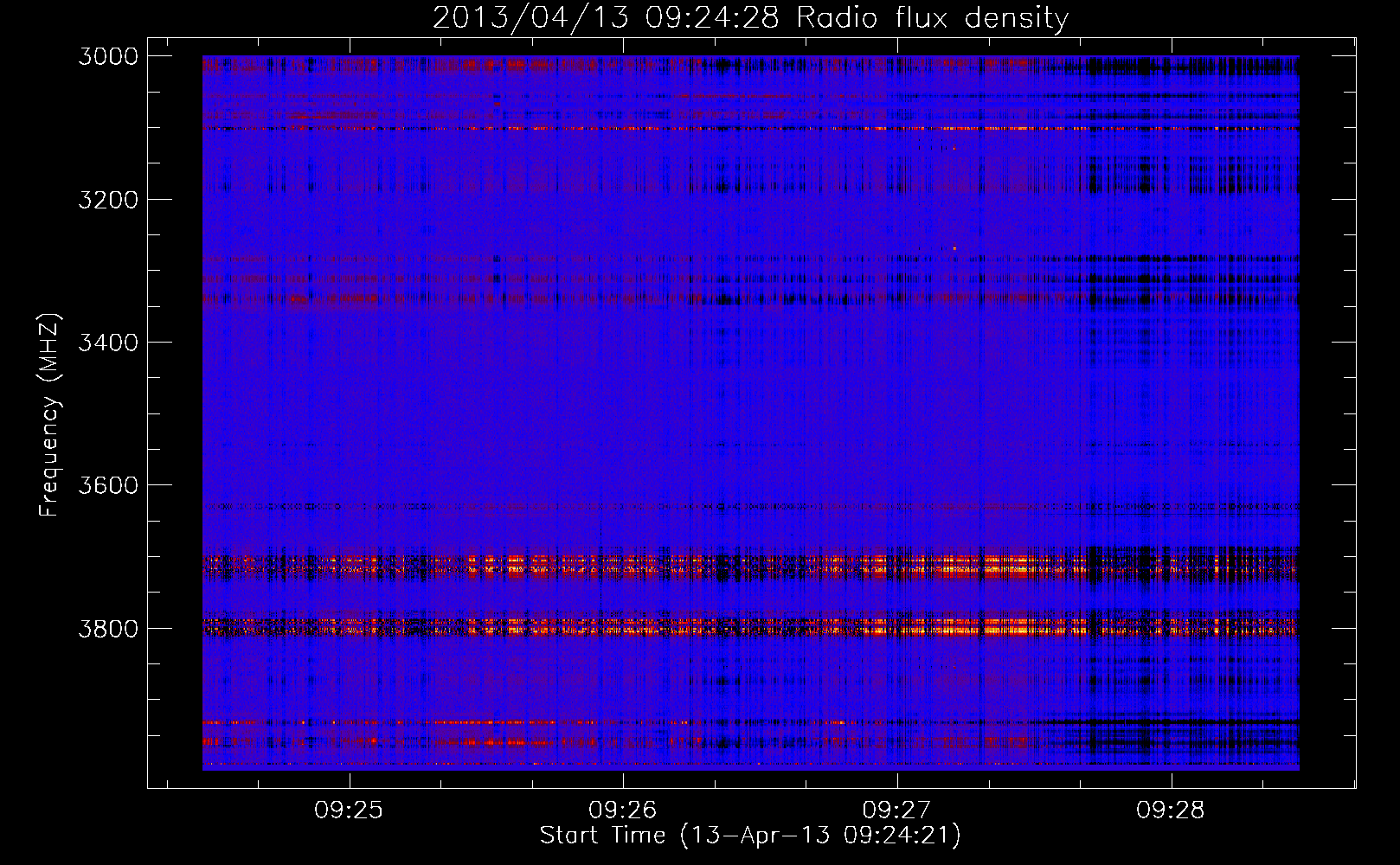Image resolution: width=1400 pixels, height=865 pixels.
Task: Select the 3600 frequency axis label
Action: tap(108, 485)
